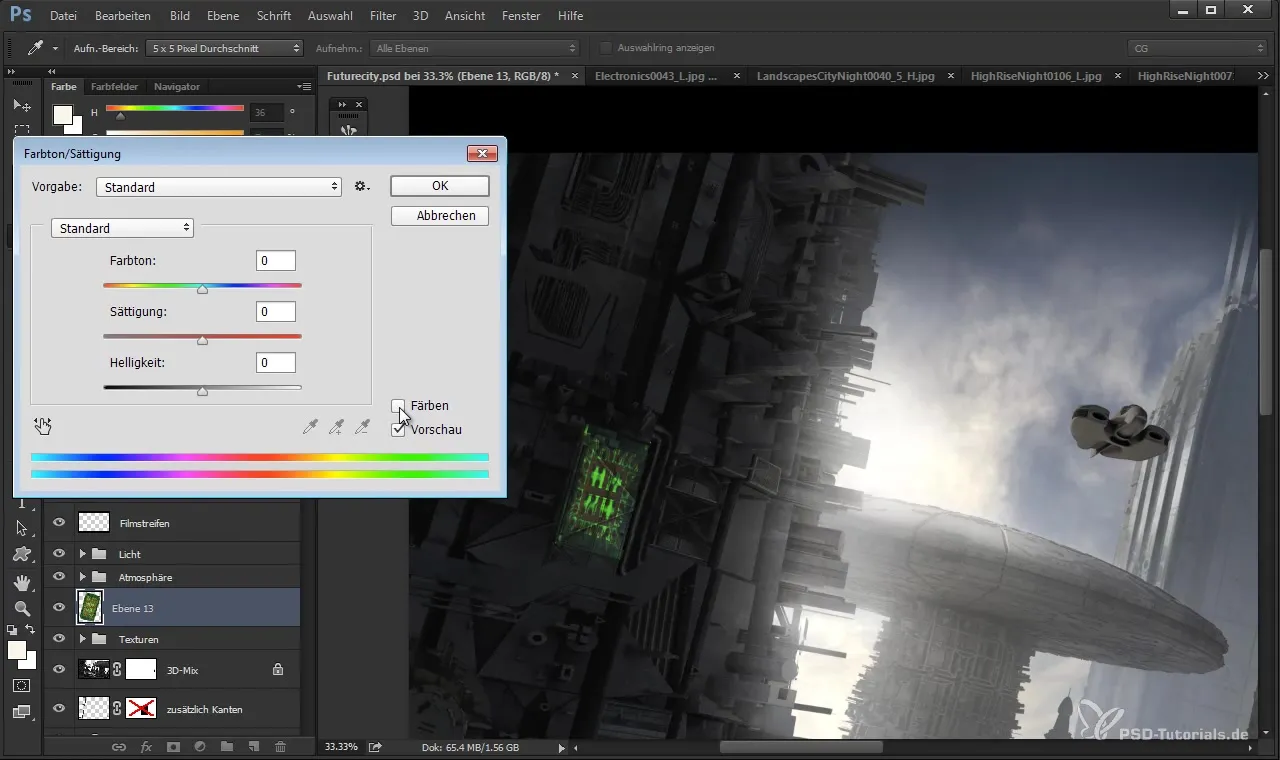Click the Photoshop Ps logo
The image size is (1280, 760).
21,15
